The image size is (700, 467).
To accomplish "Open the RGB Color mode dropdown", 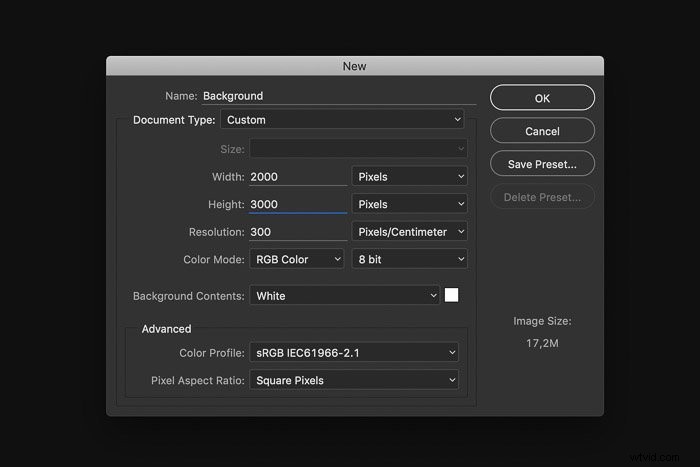I will [x=296, y=259].
